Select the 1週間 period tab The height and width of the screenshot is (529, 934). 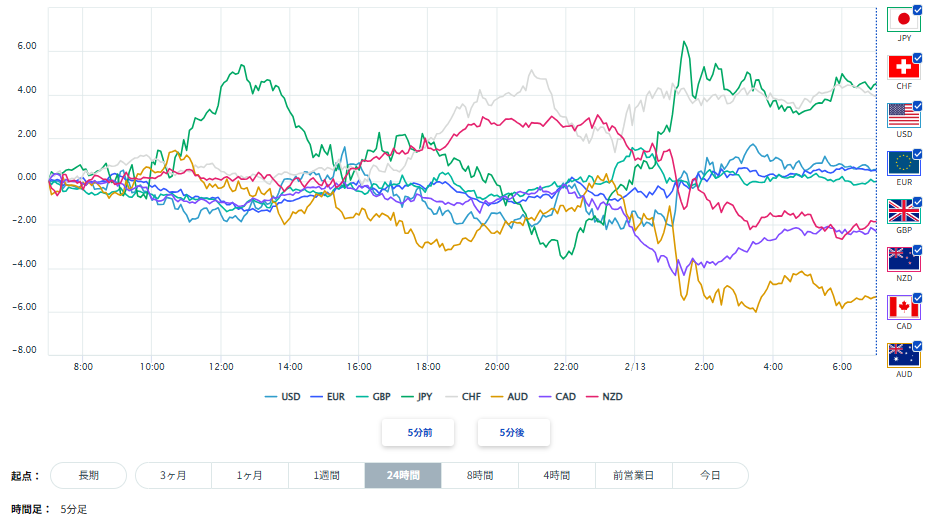click(x=327, y=475)
